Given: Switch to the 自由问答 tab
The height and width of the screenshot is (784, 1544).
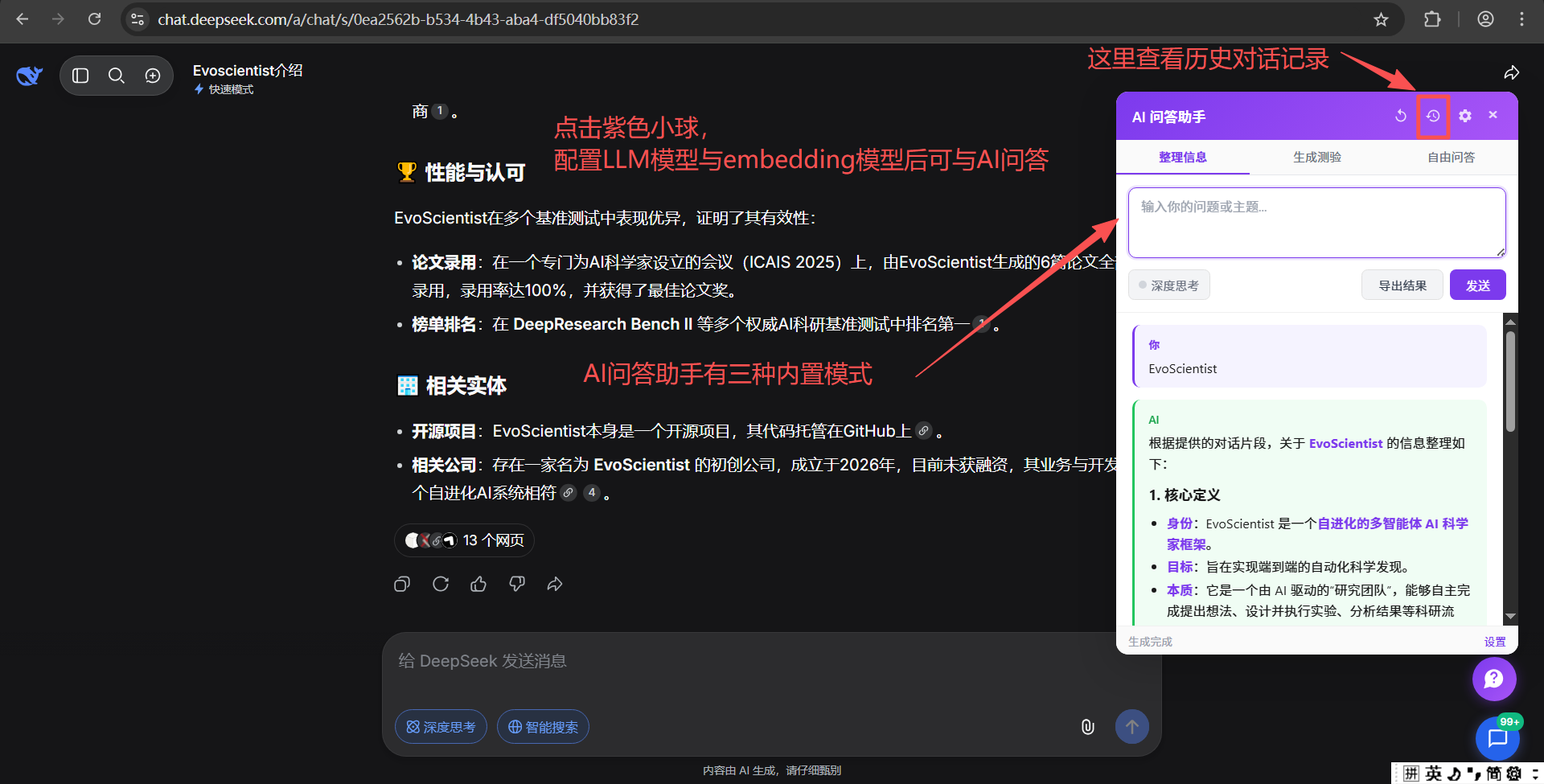Looking at the screenshot, I should pos(1452,158).
